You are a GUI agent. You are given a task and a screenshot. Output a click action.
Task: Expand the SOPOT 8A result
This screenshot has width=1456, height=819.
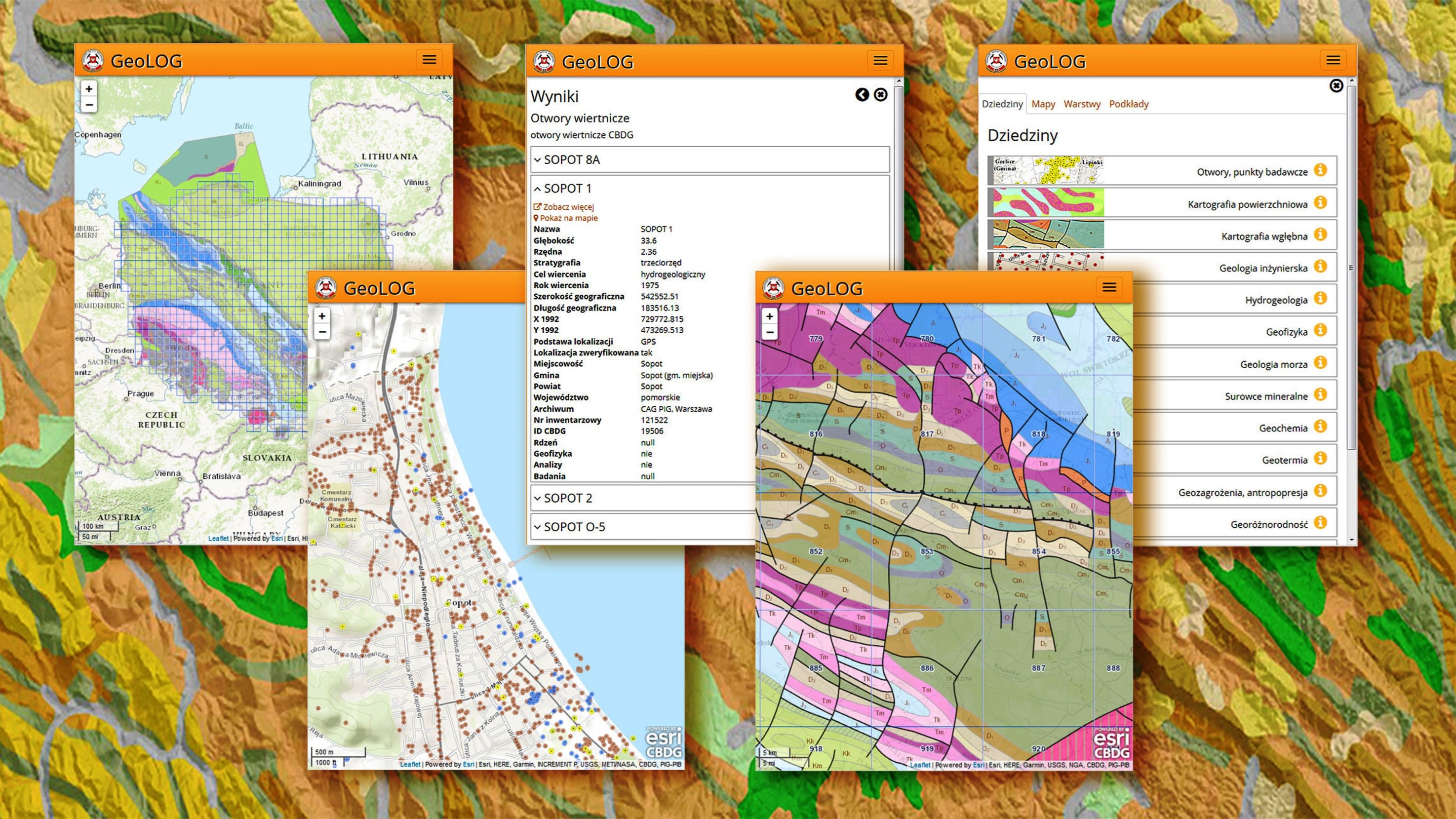point(709,159)
